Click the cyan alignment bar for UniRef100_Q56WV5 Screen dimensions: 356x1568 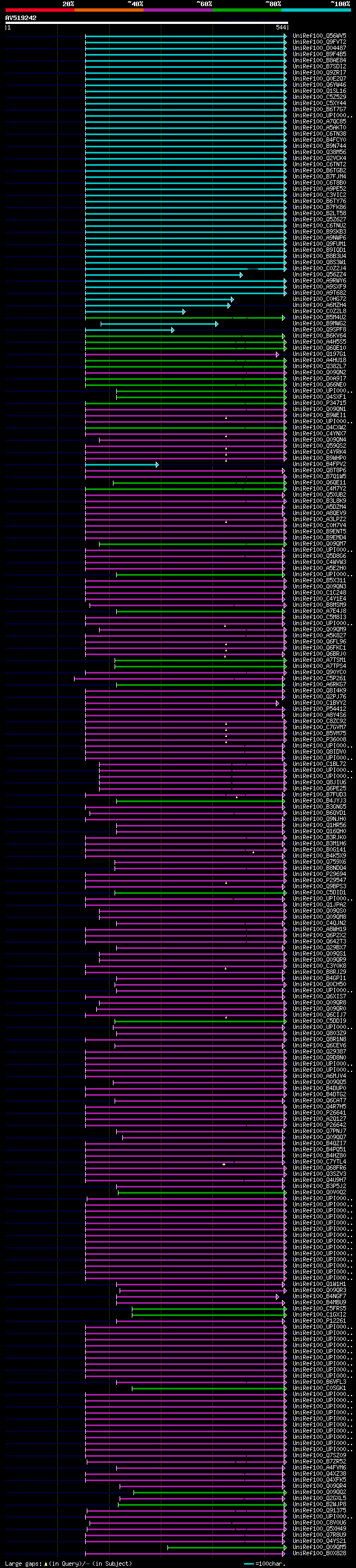point(186,36)
